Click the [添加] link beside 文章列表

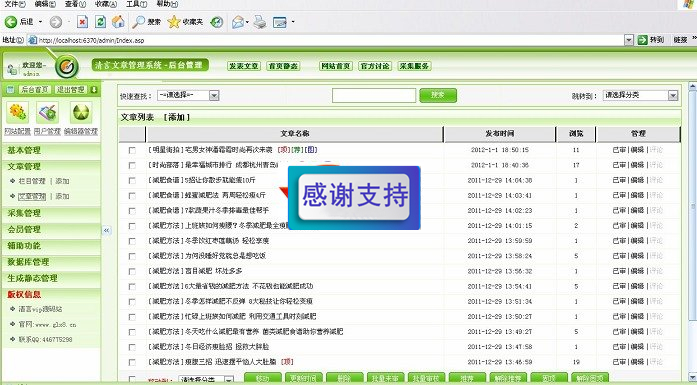click(176, 117)
